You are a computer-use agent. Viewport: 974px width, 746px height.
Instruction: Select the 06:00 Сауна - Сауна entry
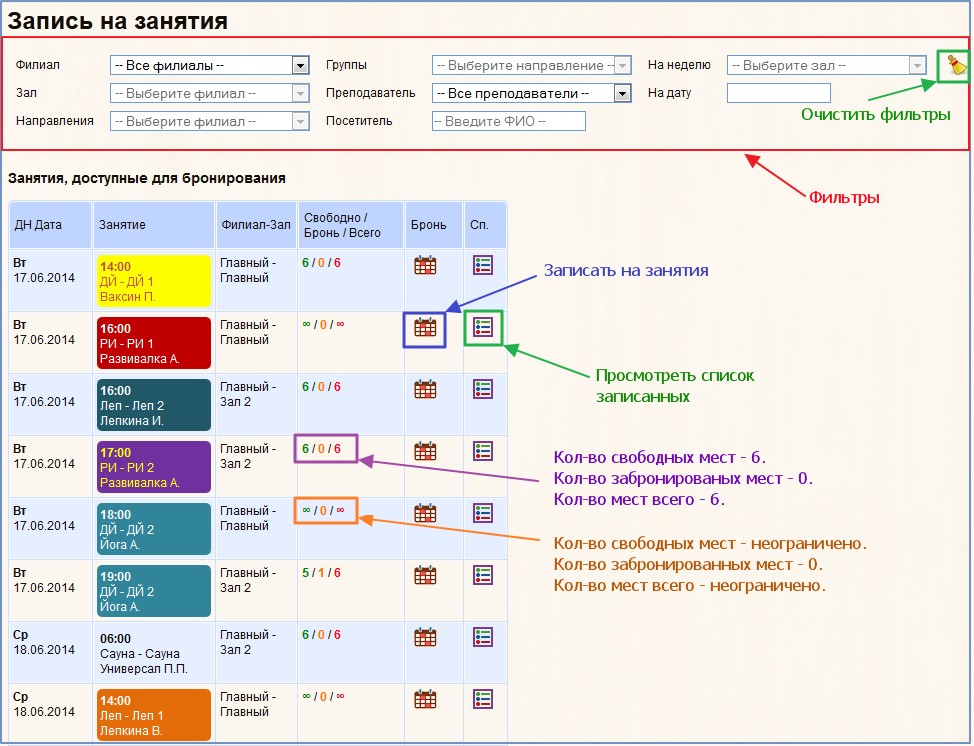tap(153, 653)
